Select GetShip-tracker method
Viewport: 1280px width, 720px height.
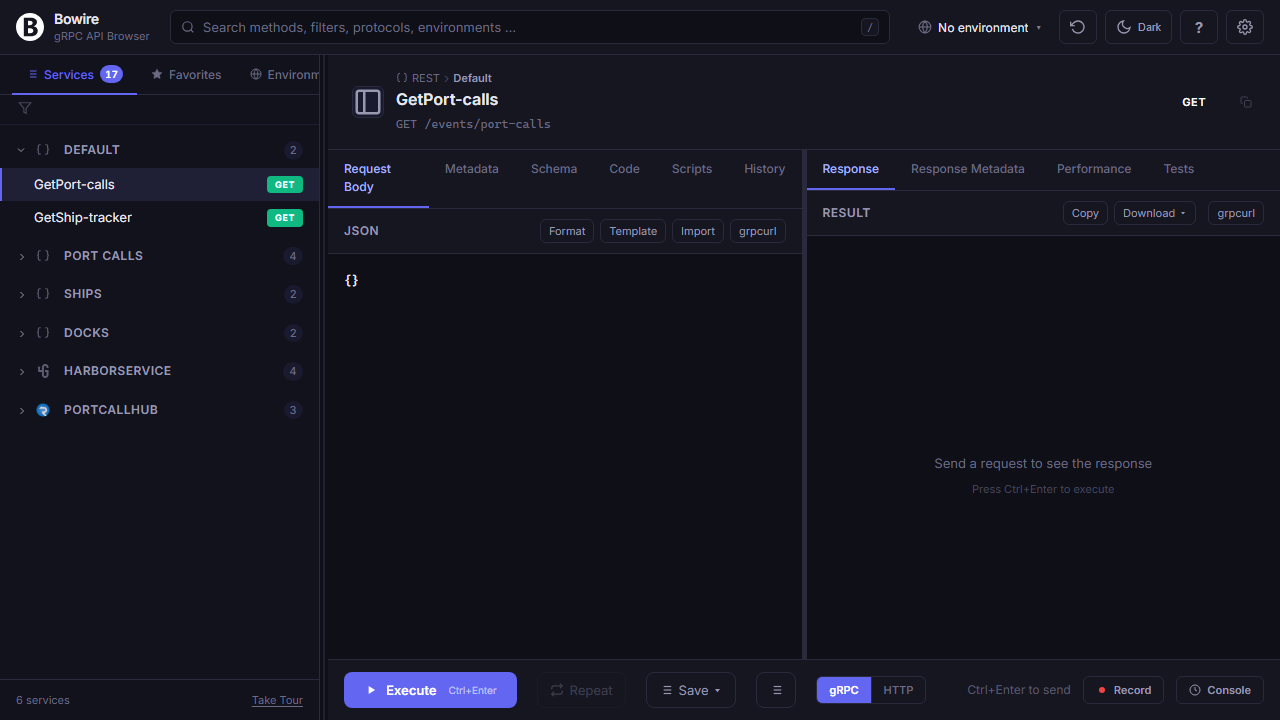(x=160, y=218)
